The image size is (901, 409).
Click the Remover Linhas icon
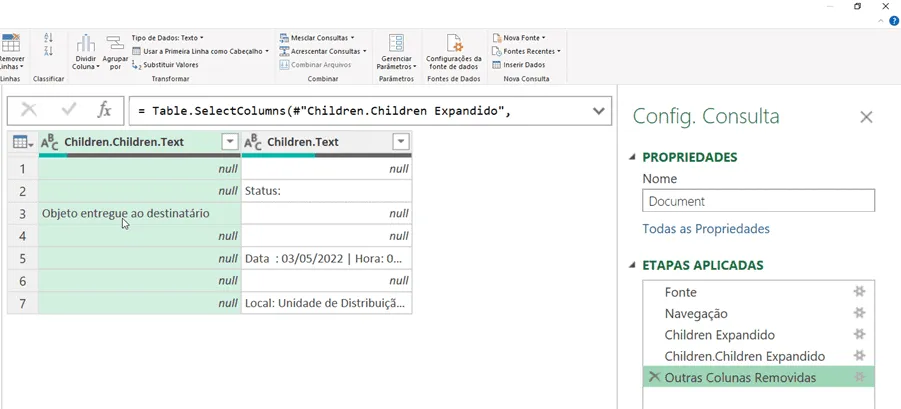pos(10,43)
